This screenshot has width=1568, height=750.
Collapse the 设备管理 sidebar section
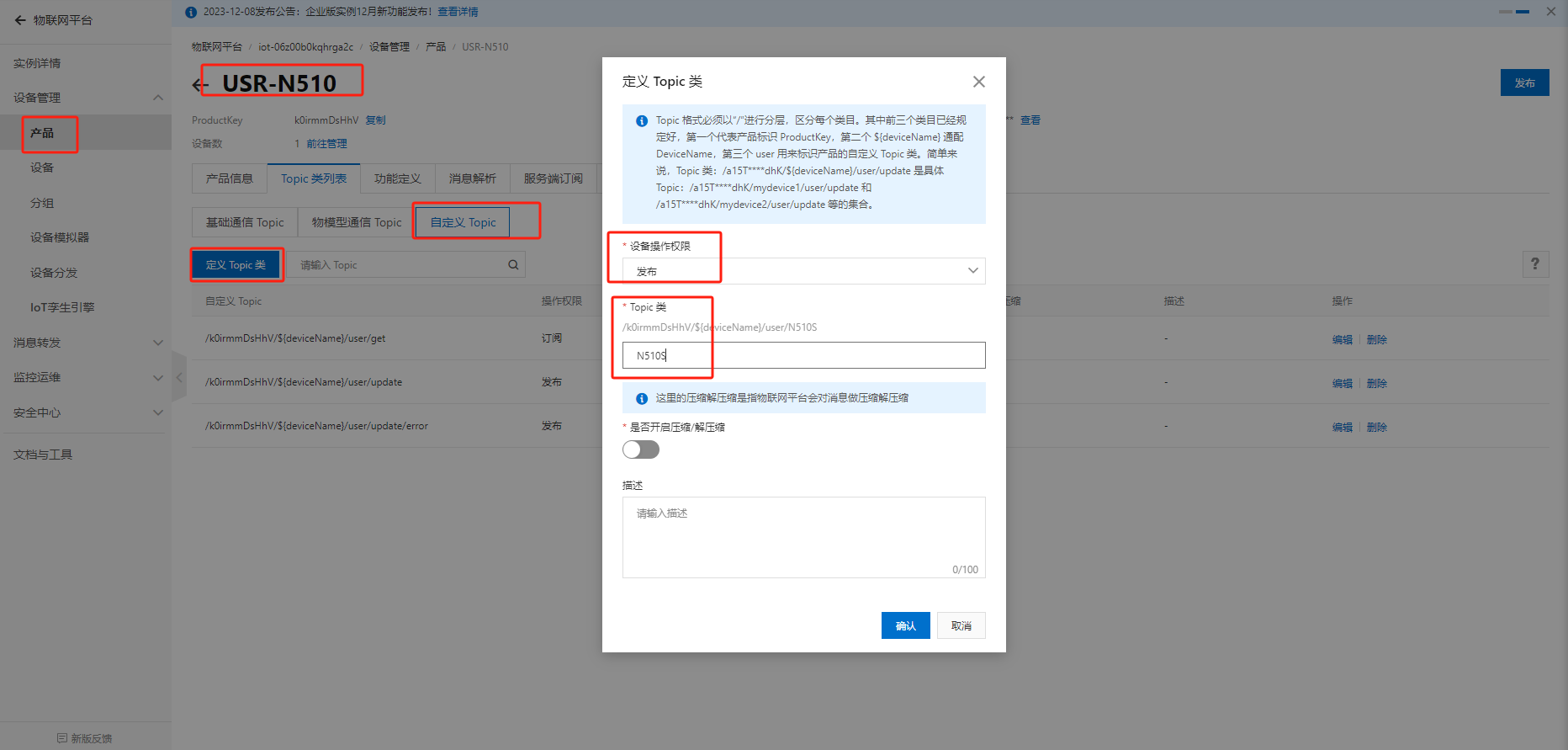coord(157,98)
